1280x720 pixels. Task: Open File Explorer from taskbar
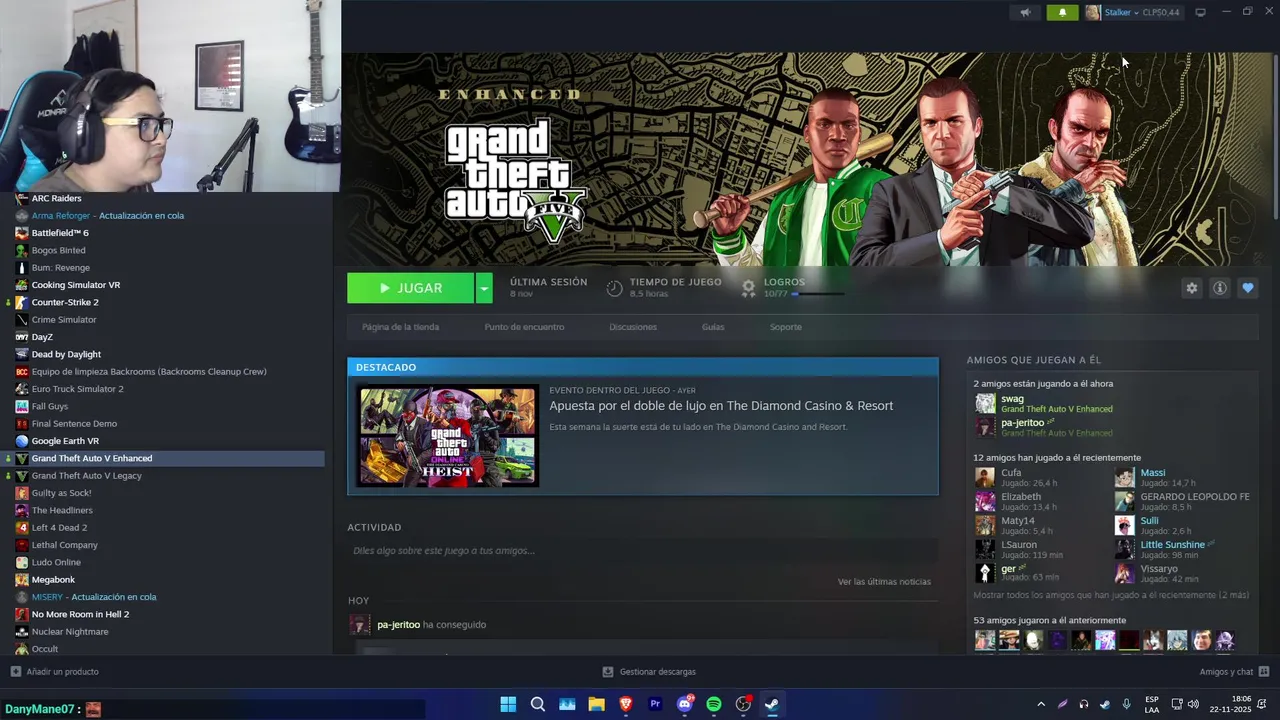596,704
